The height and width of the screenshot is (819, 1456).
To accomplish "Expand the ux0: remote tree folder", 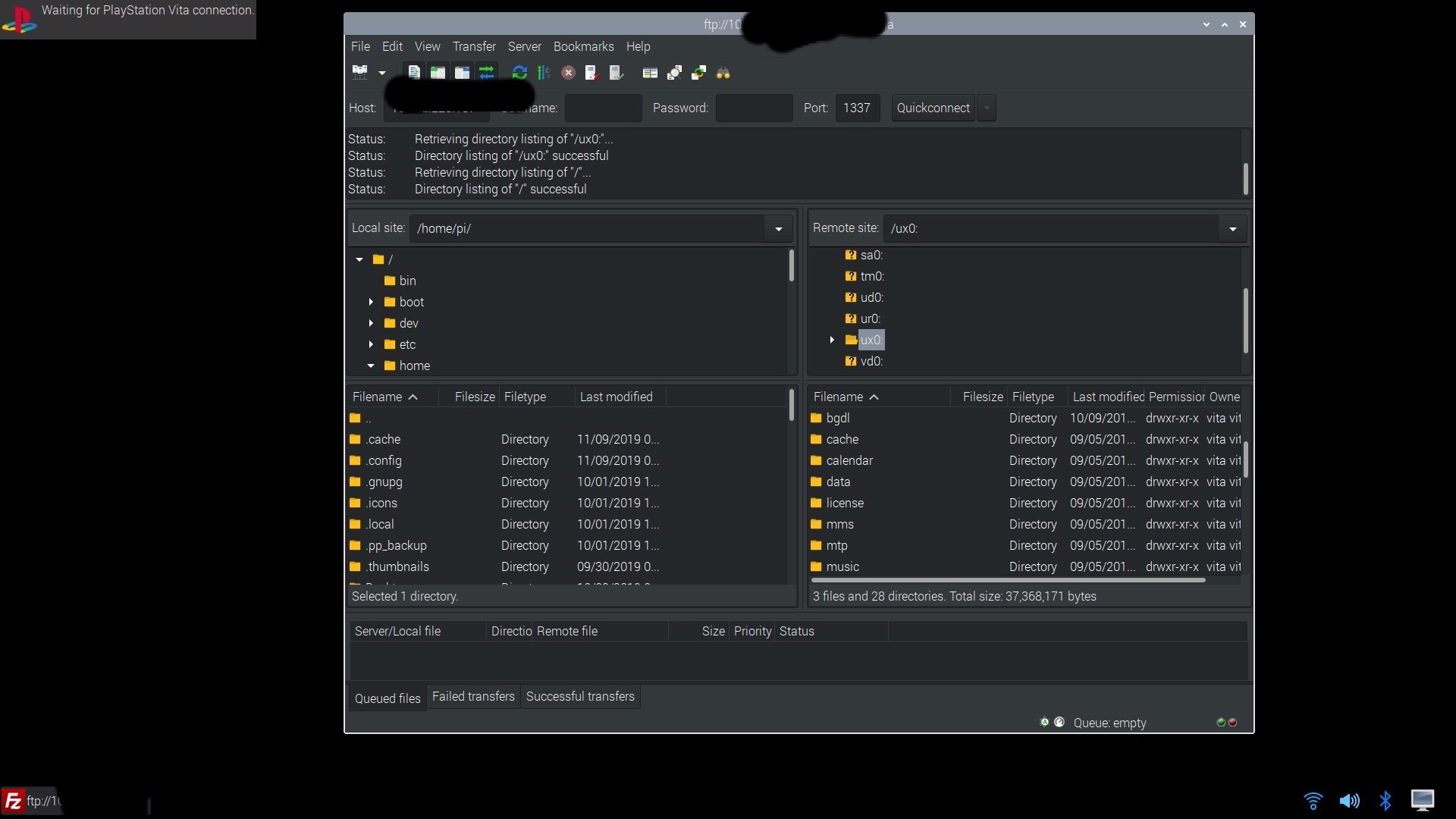I will 832,340.
